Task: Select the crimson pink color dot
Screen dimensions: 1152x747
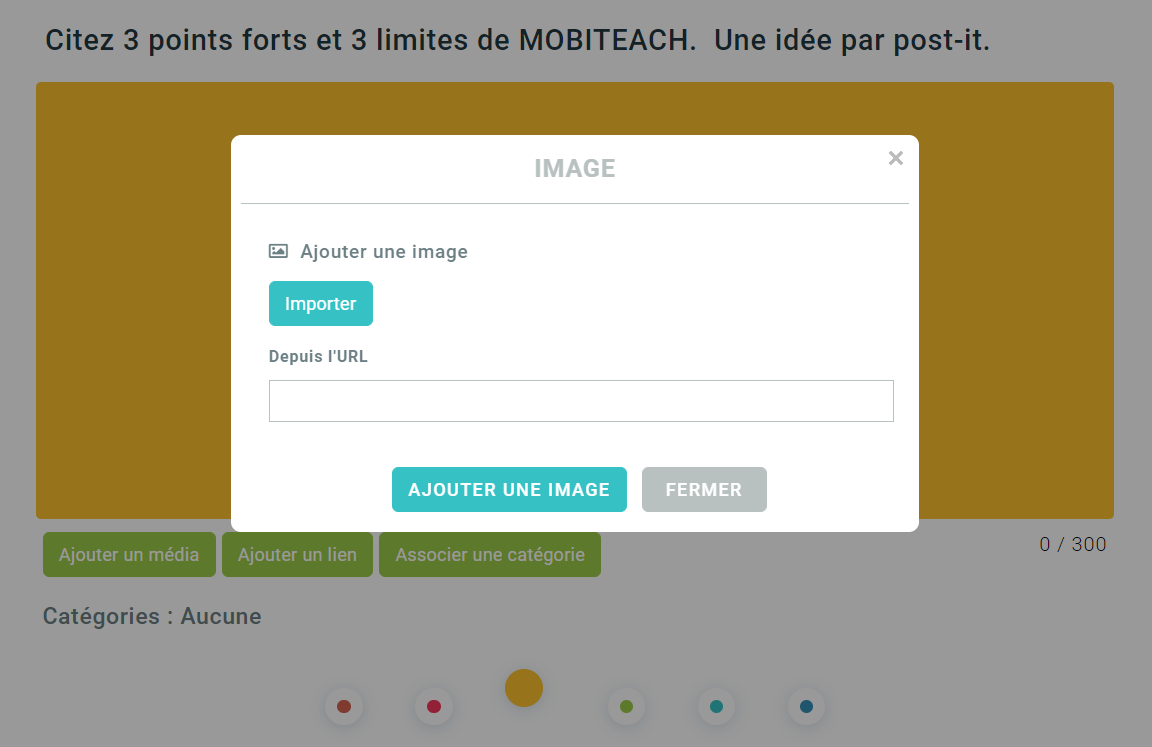Action: [x=433, y=707]
